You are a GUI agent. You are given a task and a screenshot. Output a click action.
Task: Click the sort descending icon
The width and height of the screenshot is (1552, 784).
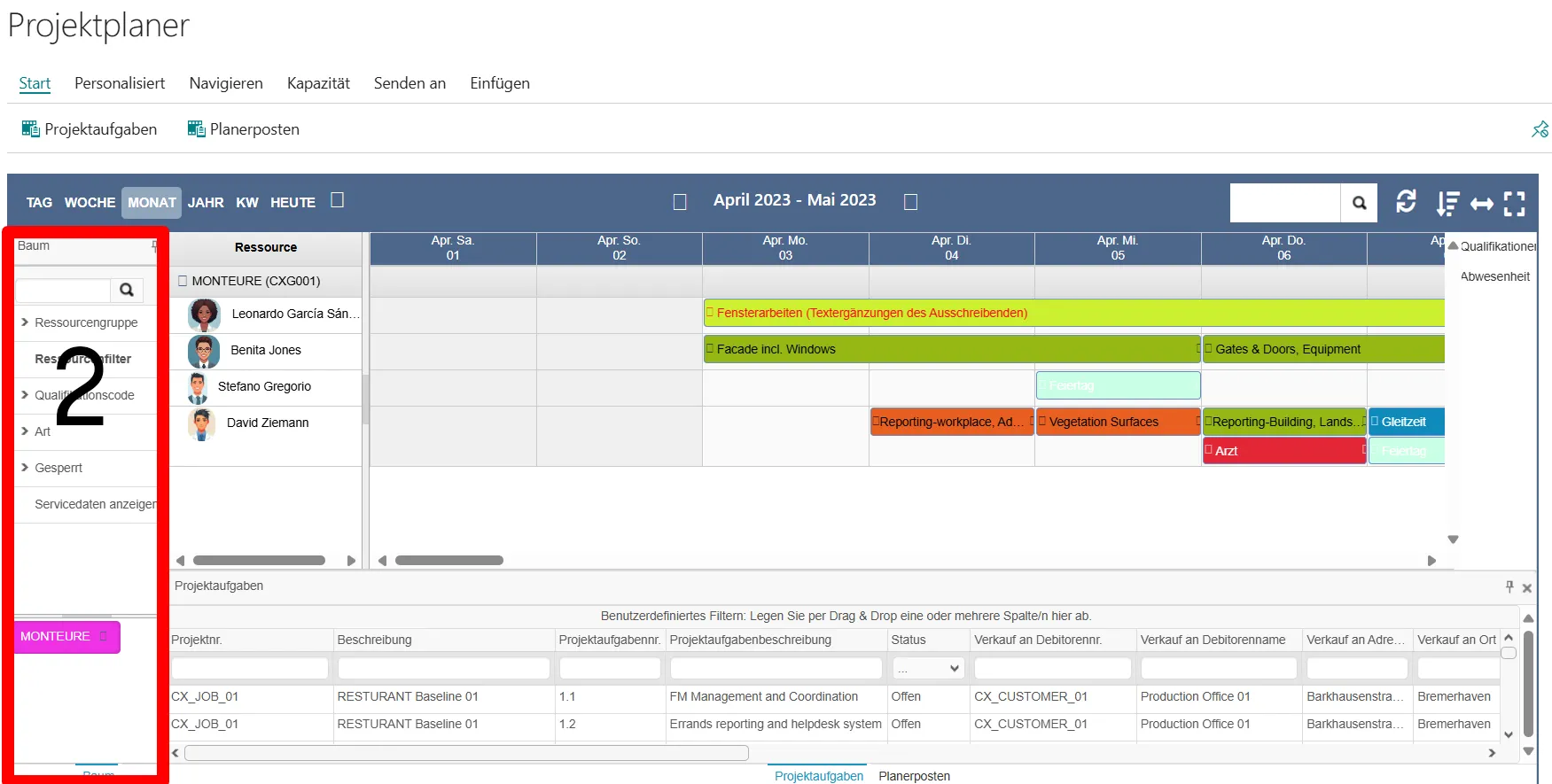coord(1447,204)
